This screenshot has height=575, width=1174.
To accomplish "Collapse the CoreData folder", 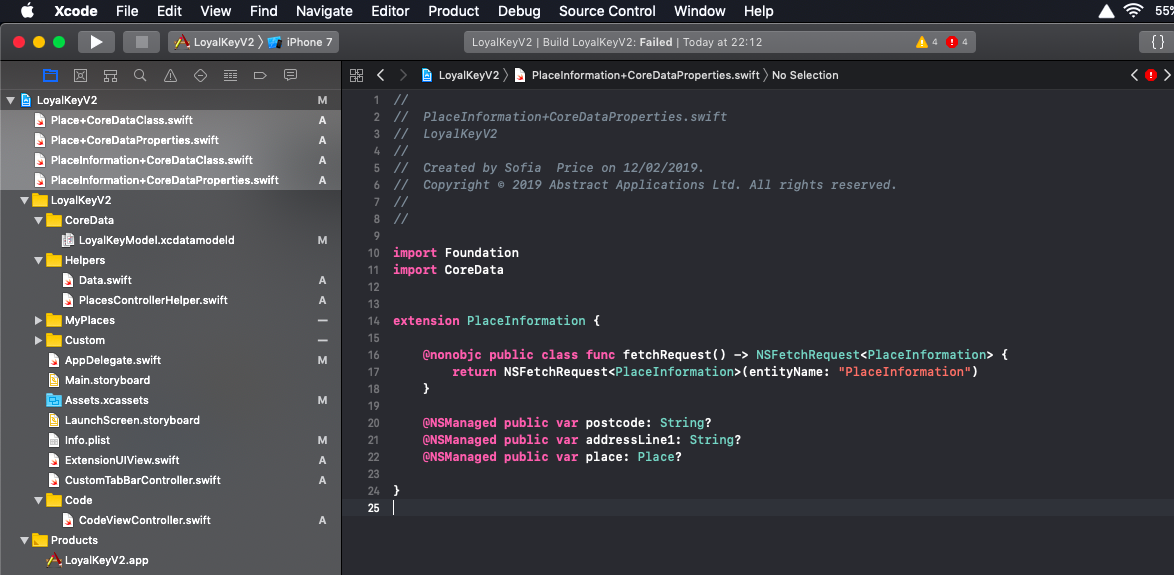I will 38,220.
